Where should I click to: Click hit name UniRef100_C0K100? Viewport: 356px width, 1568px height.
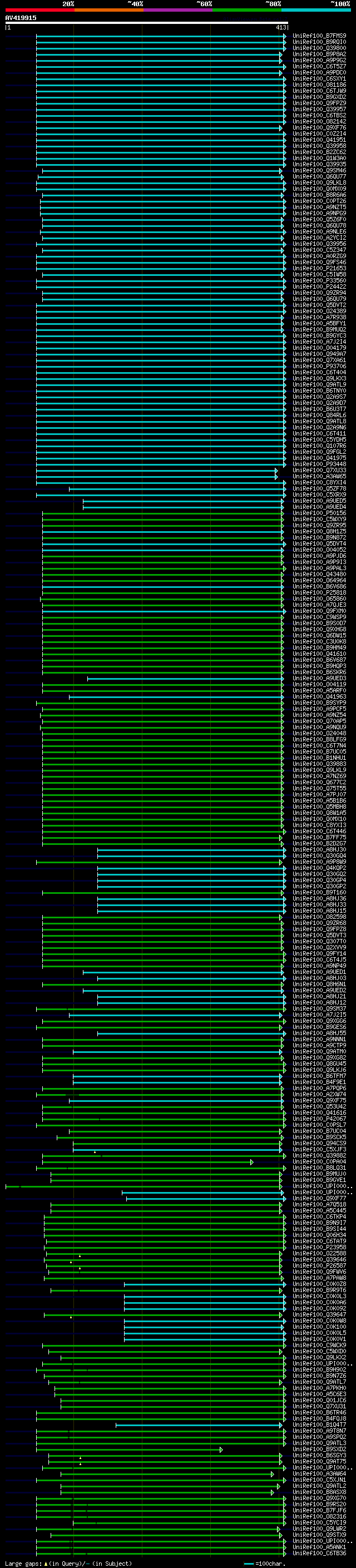(319, 1327)
